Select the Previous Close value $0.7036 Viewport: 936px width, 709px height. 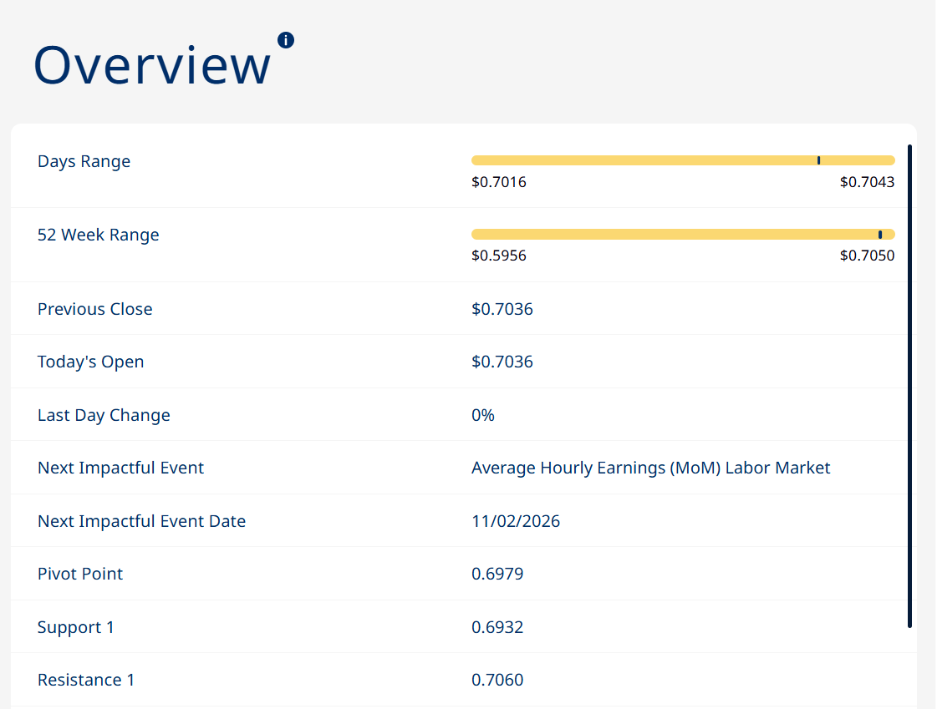pos(502,309)
